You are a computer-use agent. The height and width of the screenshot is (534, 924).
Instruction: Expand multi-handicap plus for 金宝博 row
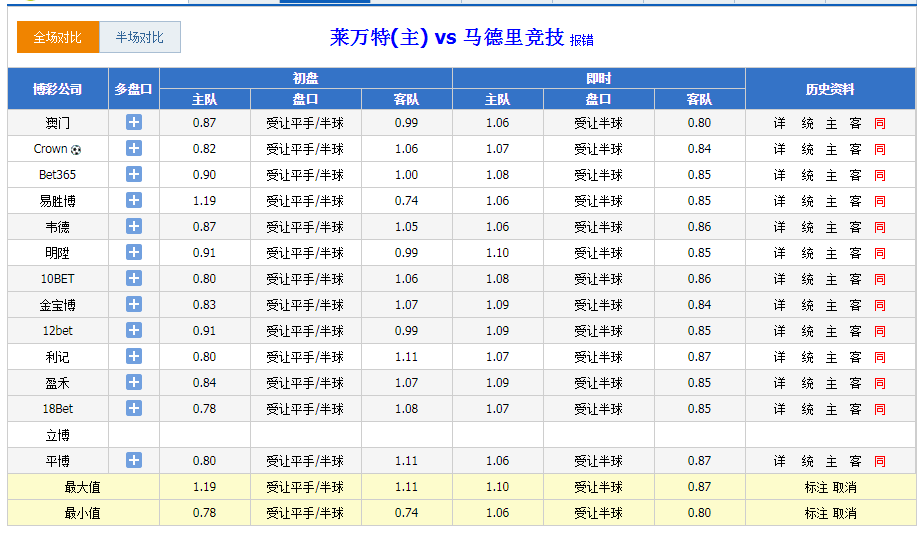point(134,304)
